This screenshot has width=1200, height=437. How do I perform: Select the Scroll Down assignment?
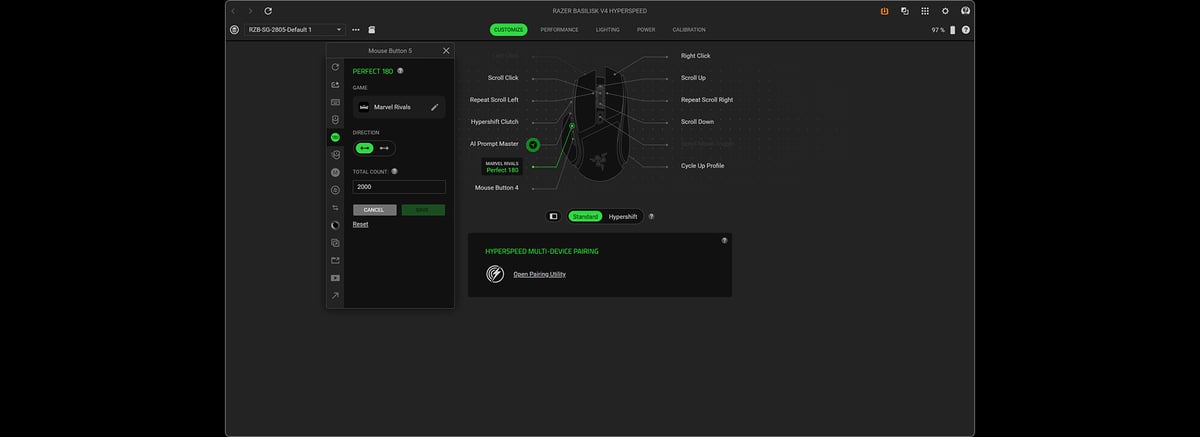(698, 122)
